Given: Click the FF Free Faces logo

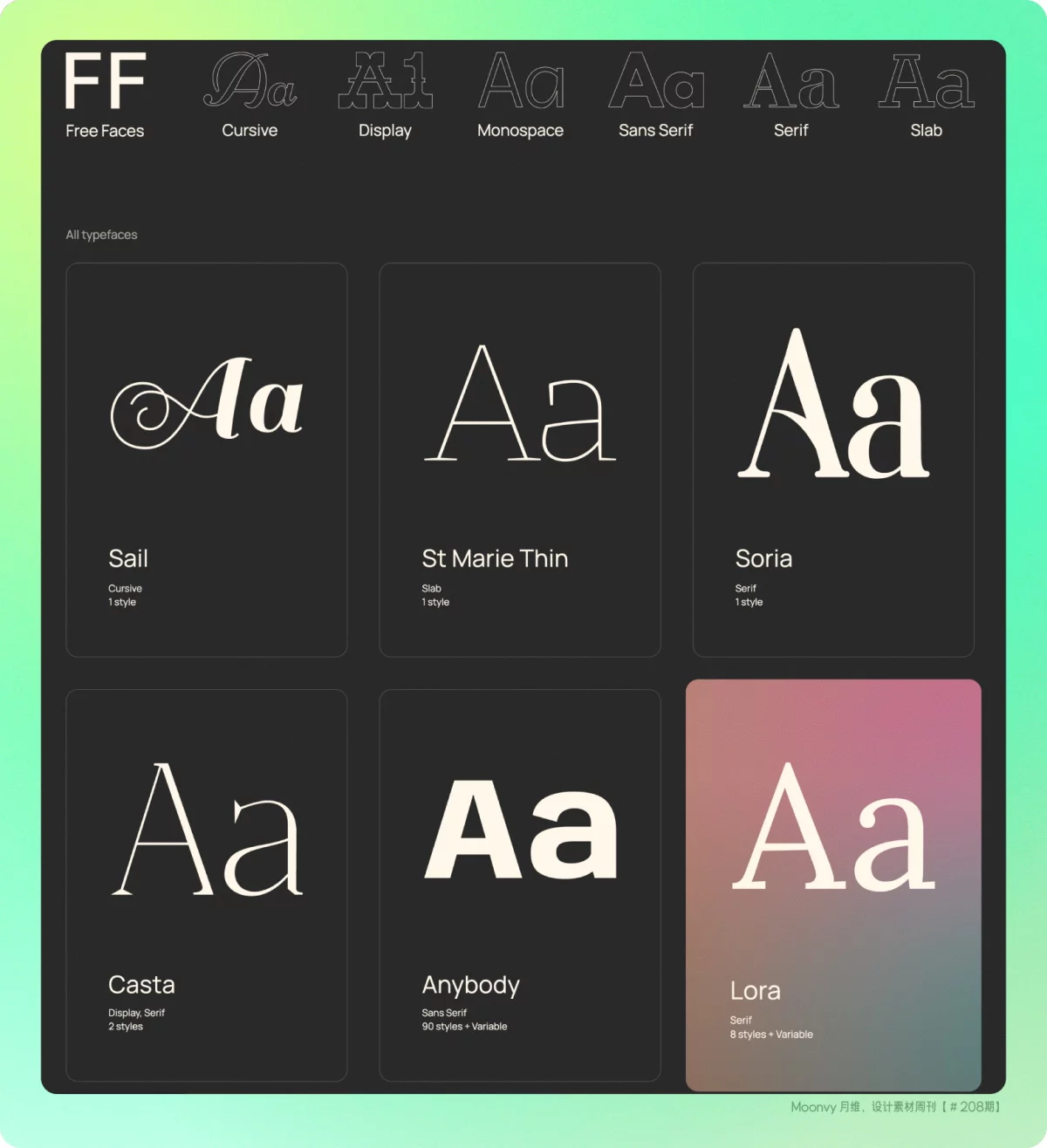Looking at the screenshot, I should [105, 80].
